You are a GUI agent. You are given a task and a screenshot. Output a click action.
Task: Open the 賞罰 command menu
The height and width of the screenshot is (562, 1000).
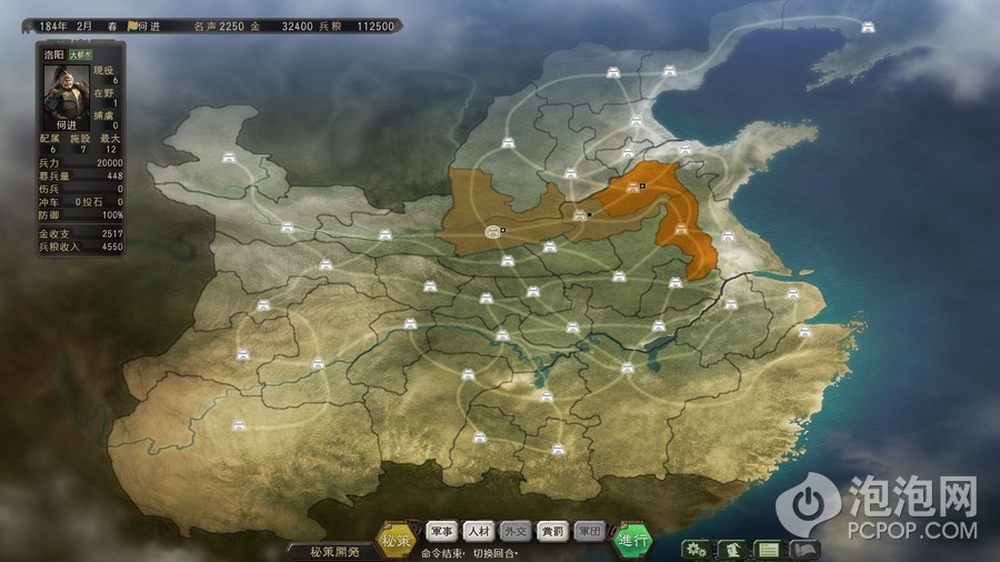click(552, 531)
